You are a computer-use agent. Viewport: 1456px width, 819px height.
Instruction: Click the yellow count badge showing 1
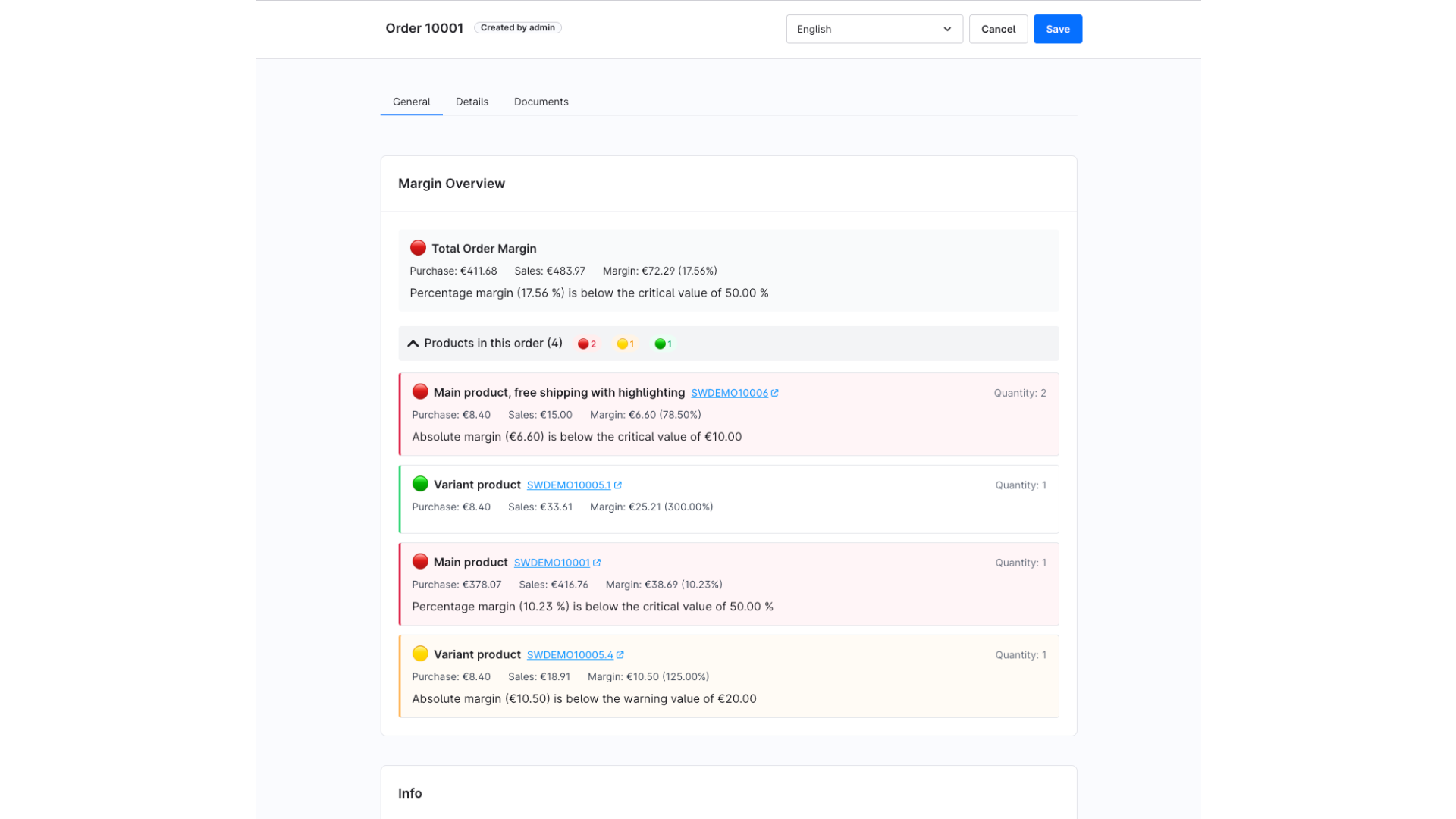pyautogui.click(x=626, y=344)
